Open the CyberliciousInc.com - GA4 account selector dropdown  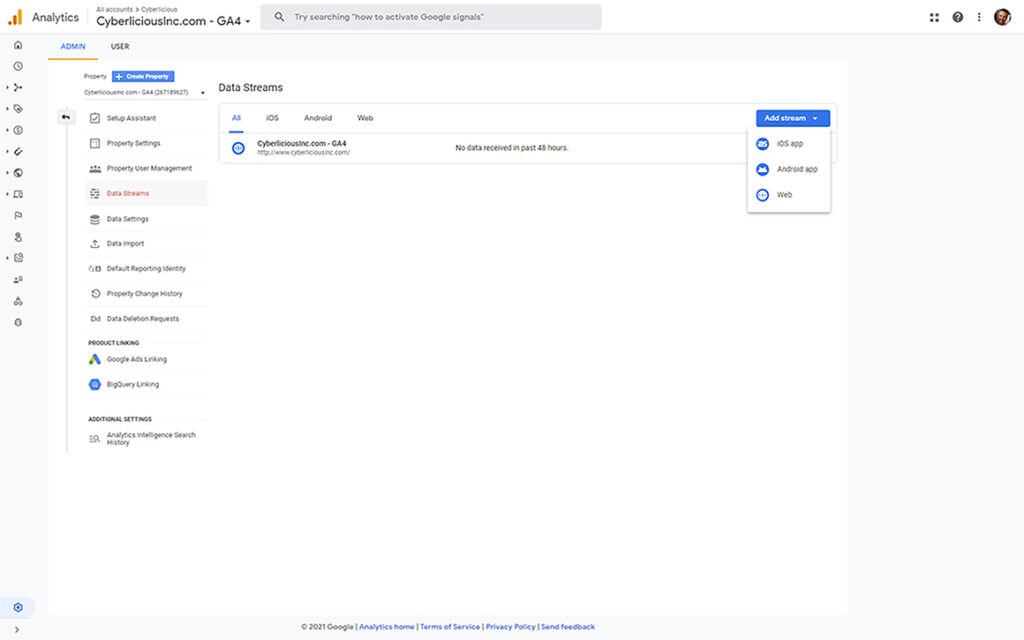[x=173, y=21]
